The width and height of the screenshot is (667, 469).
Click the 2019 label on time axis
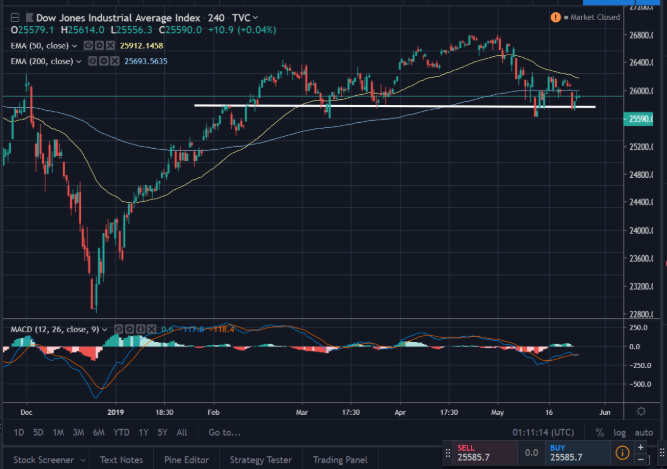click(x=116, y=412)
